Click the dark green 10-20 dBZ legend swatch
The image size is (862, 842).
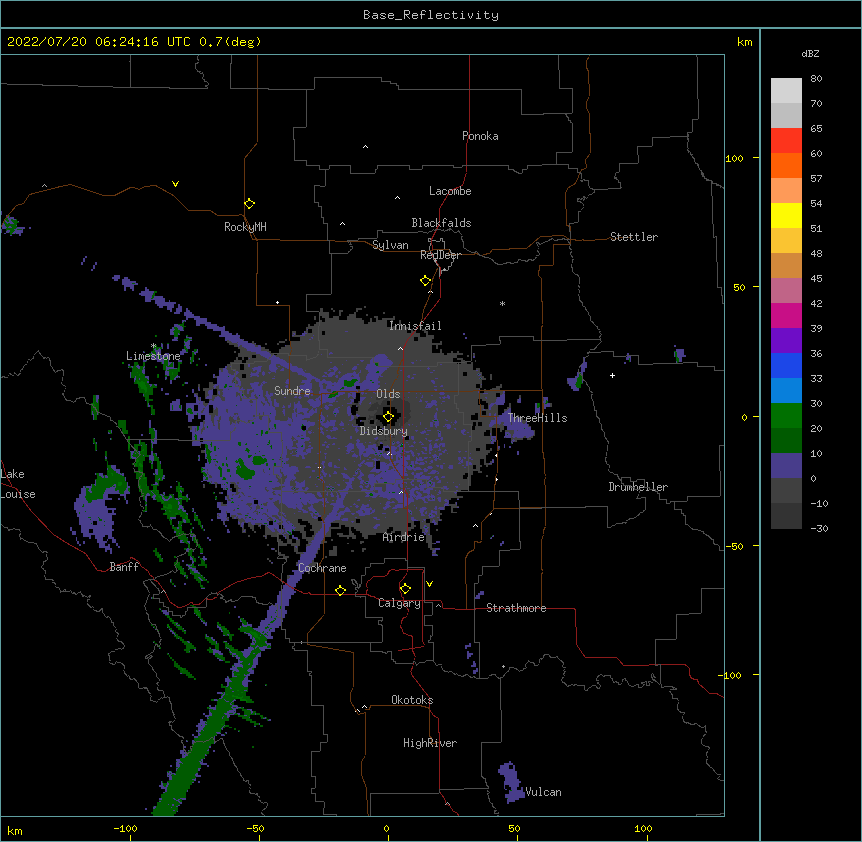(786, 441)
